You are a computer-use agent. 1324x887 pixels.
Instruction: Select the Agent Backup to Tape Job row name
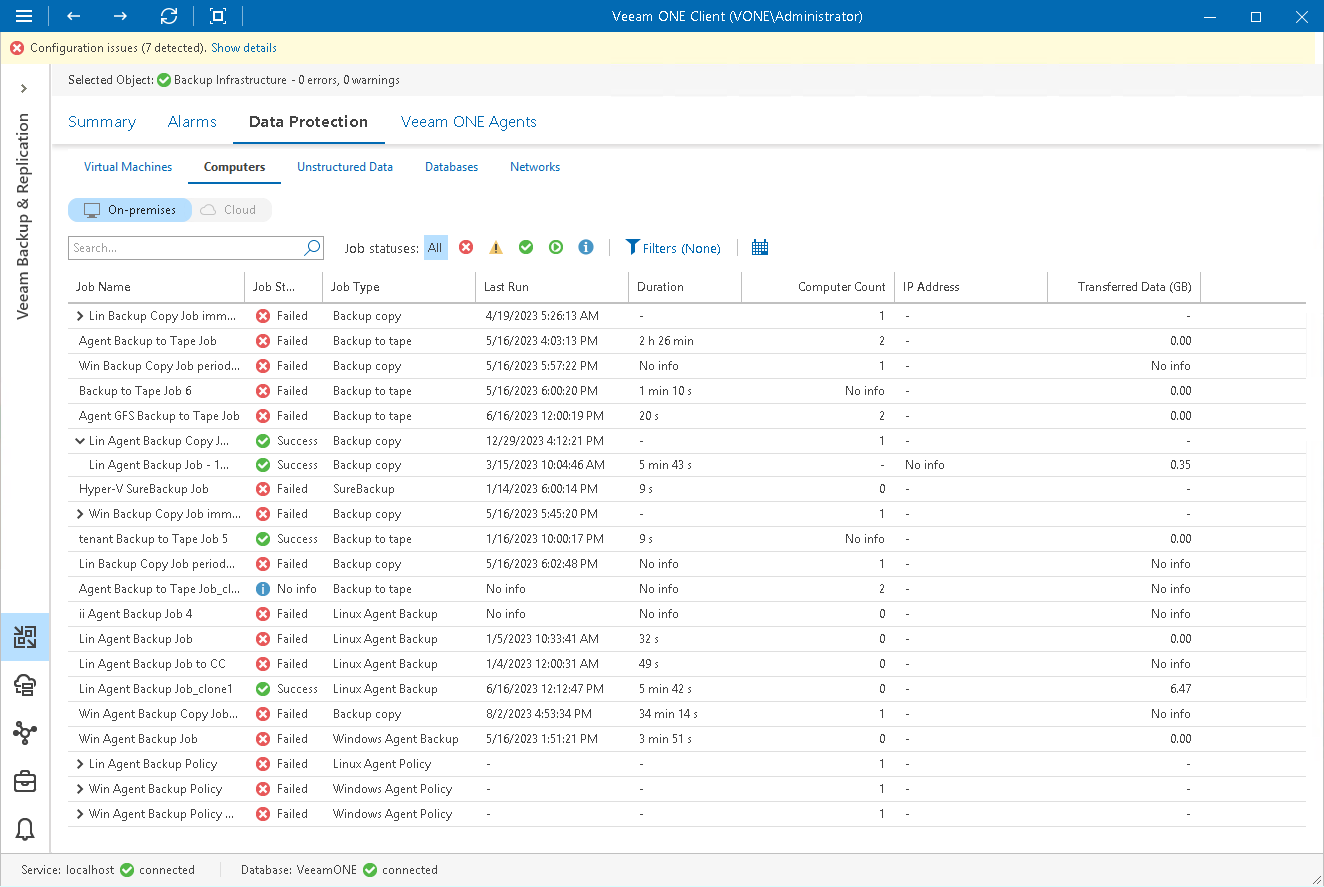pos(148,341)
